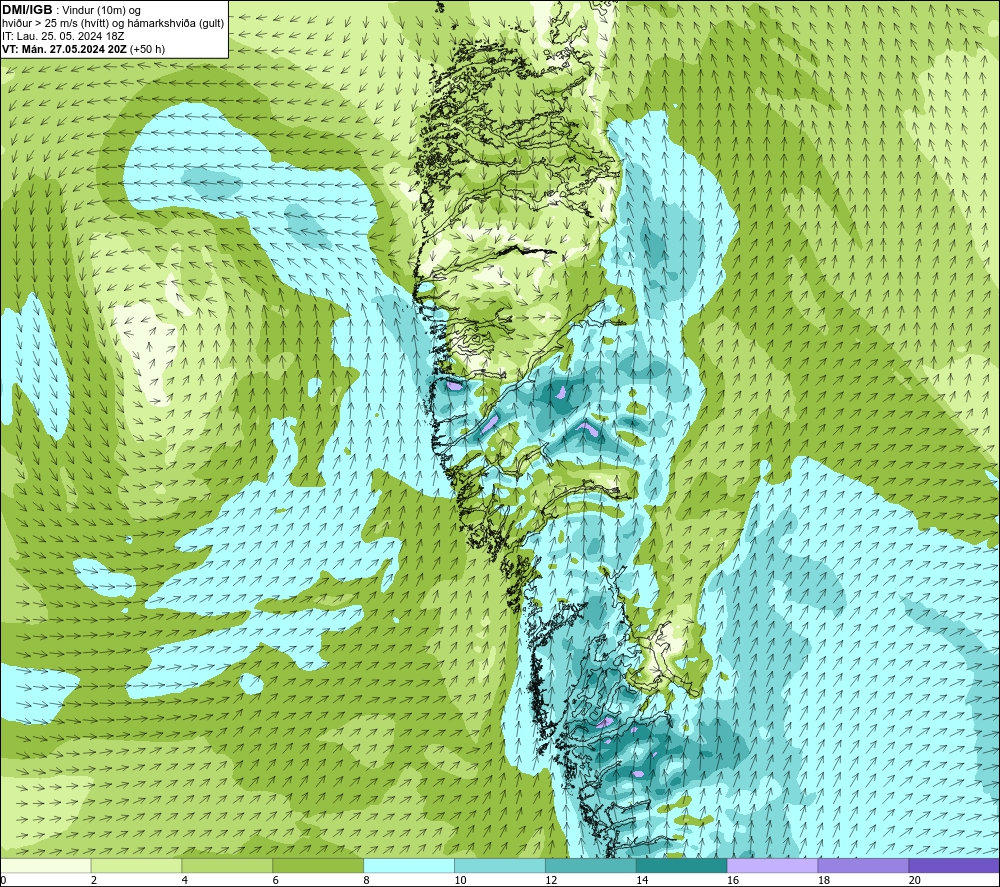The image size is (1000, 887).
Task: Click the '14' scale label in legend
Action: click(x=642, y=880)
